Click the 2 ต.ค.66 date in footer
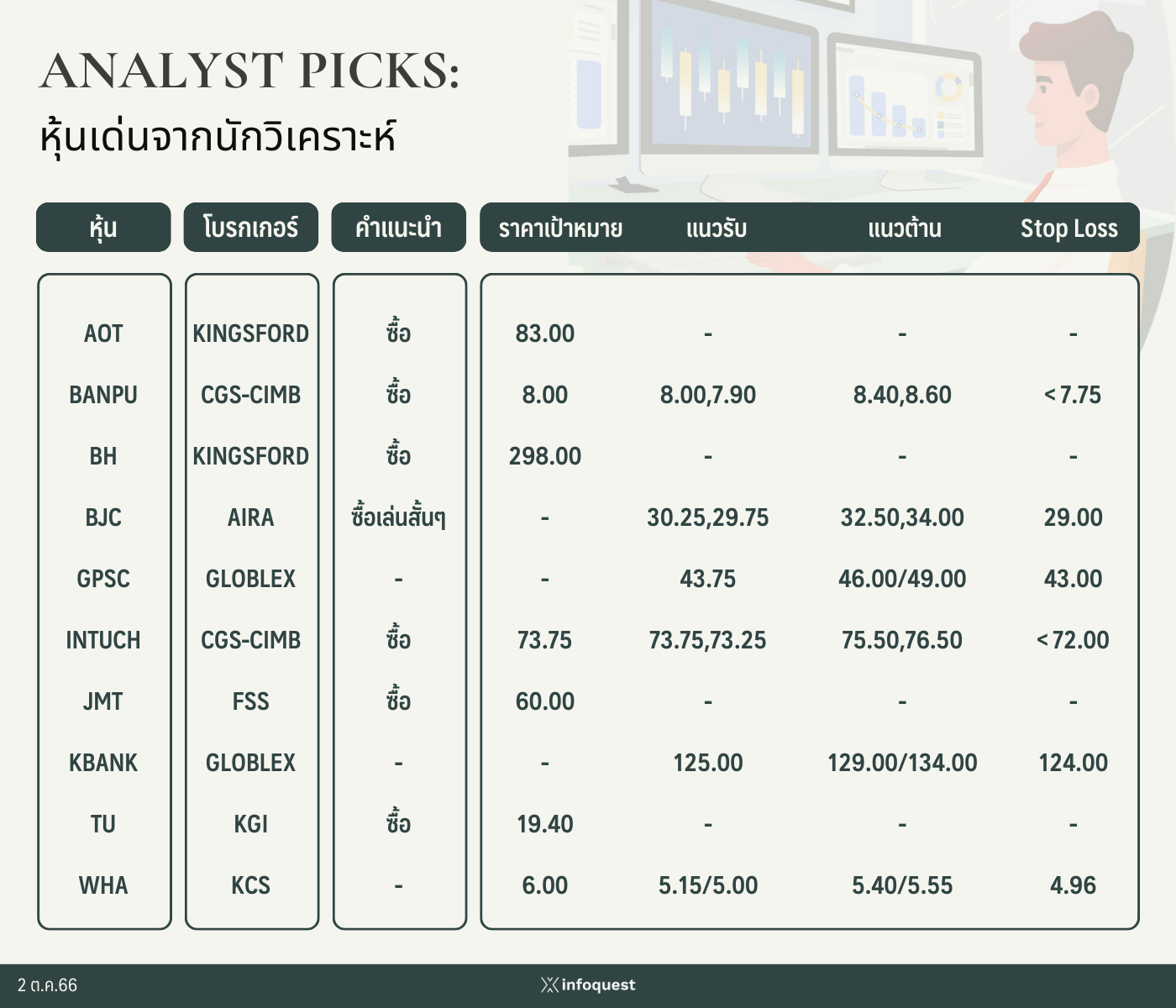 point(47,985)
